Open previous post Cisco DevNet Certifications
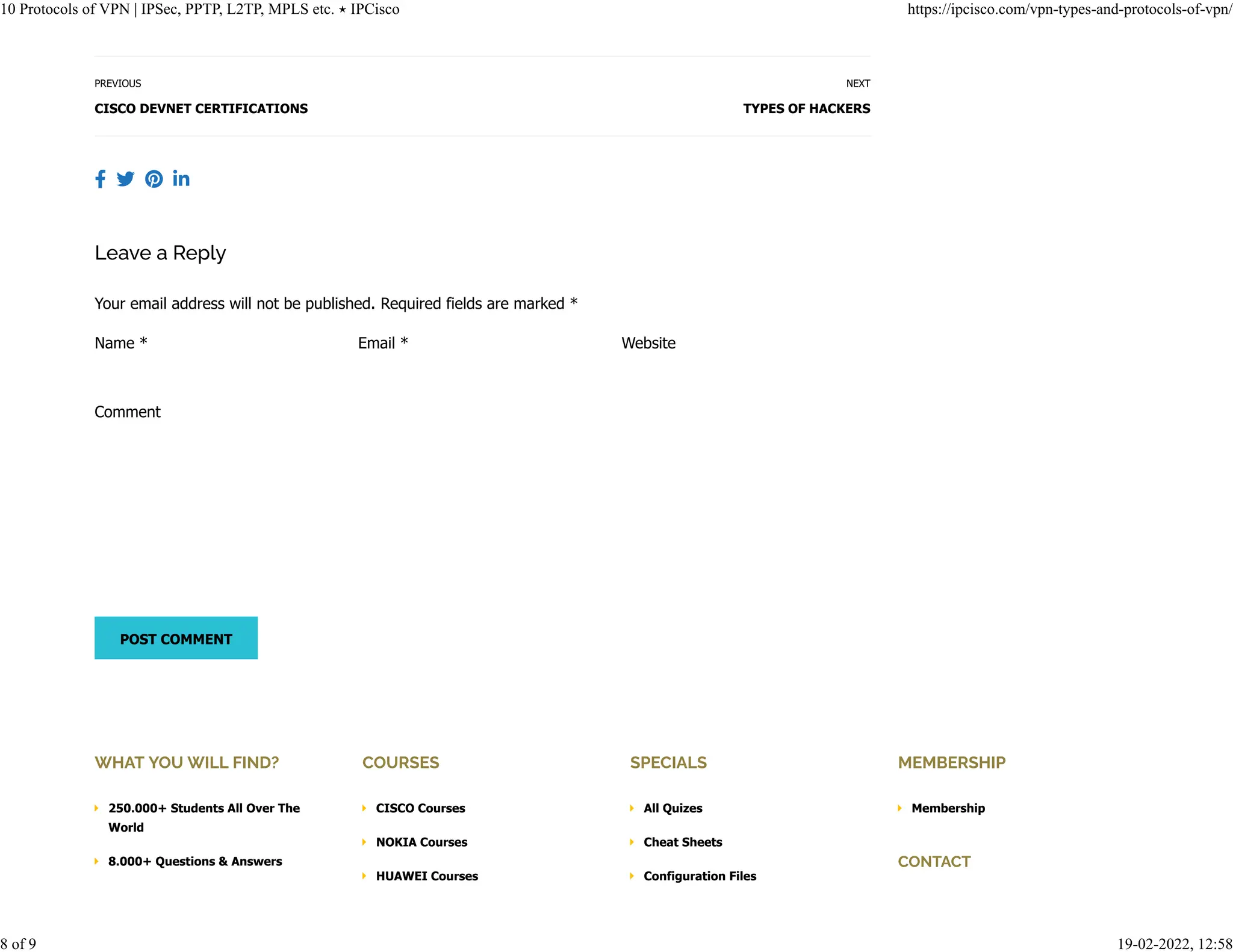 click(200, 109)
